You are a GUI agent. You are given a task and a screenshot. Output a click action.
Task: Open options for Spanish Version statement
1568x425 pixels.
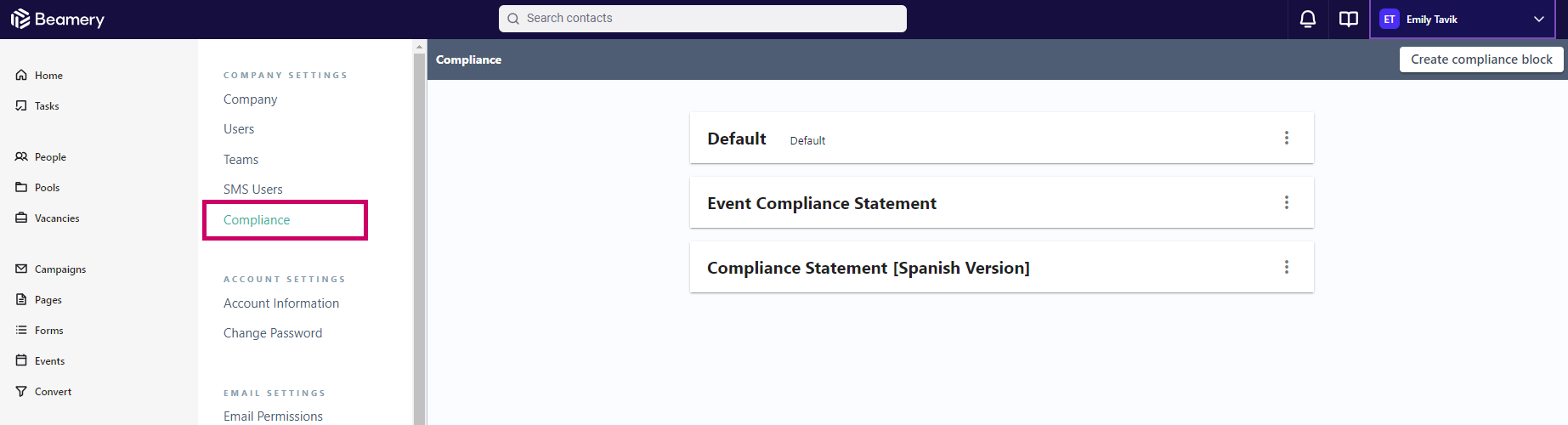click(1287, 267)
